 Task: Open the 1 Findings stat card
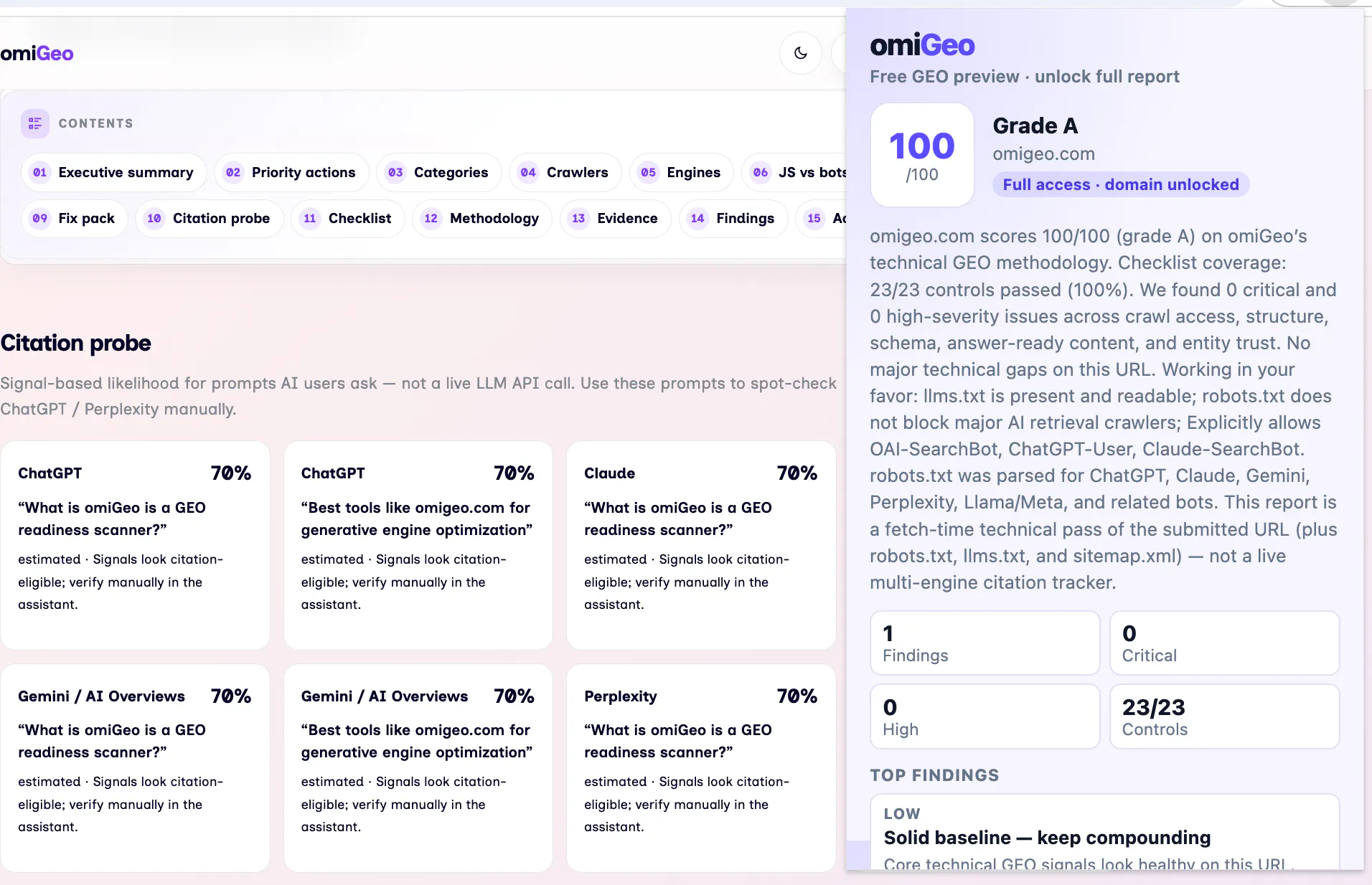click(x=985, y=643)
